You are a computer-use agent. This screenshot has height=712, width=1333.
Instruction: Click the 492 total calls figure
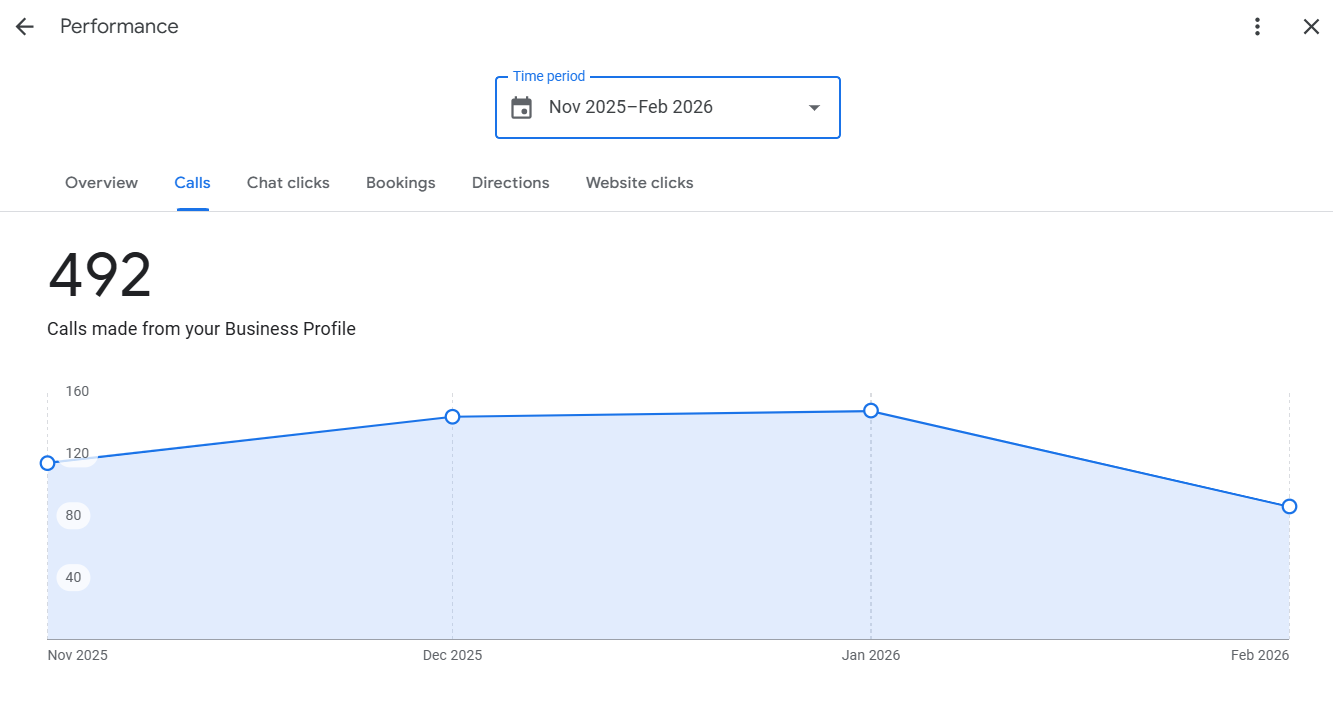tap(100, 276)
